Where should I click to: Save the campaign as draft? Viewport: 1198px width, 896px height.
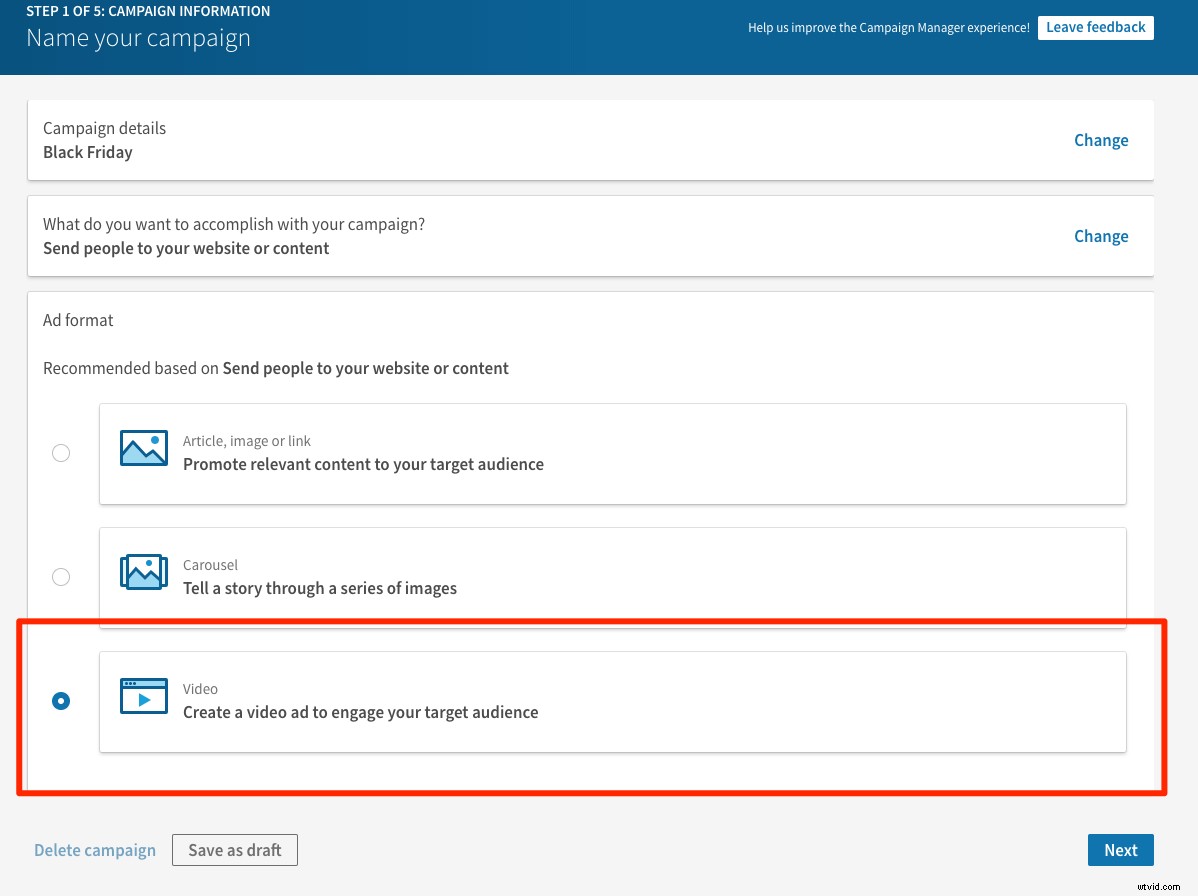coord(234,849)
